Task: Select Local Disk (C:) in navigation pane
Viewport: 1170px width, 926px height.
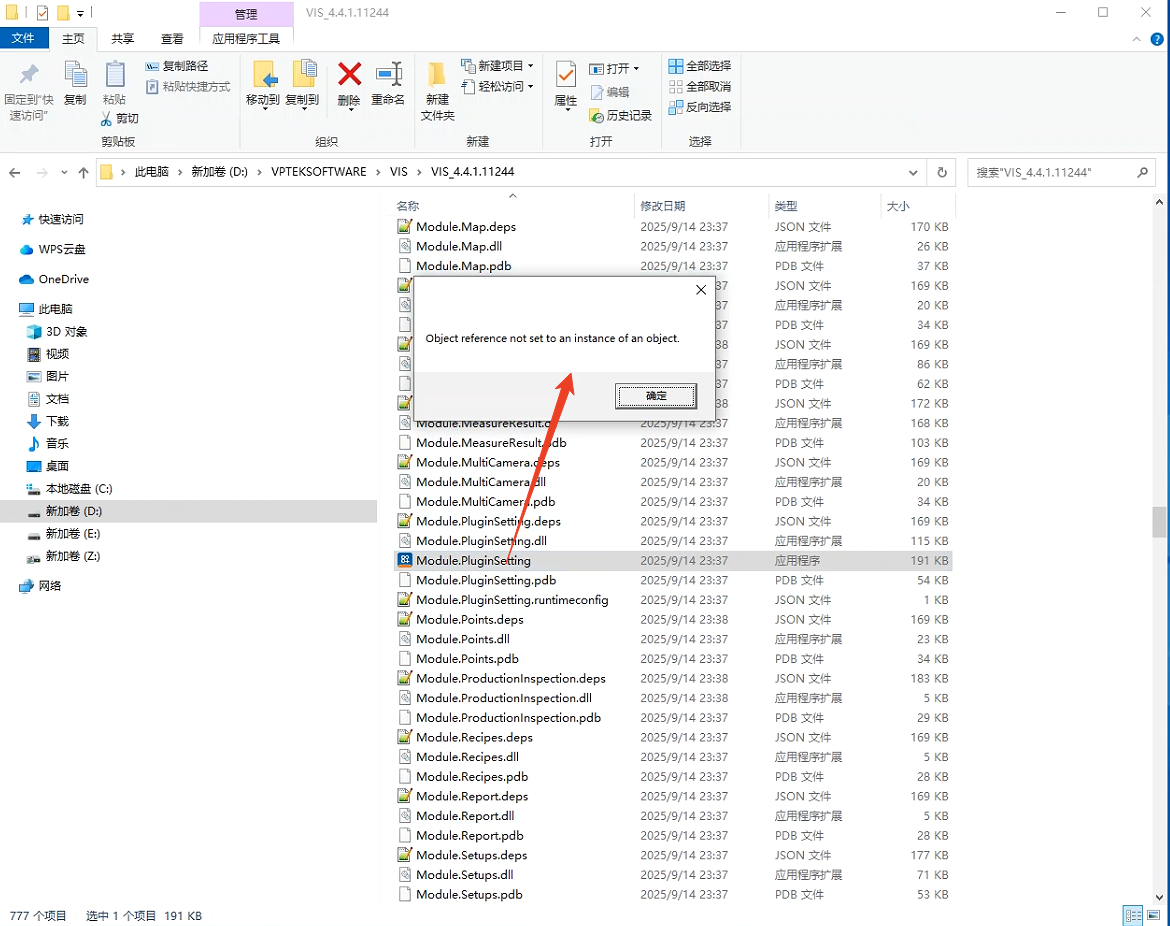Action: 78,489
